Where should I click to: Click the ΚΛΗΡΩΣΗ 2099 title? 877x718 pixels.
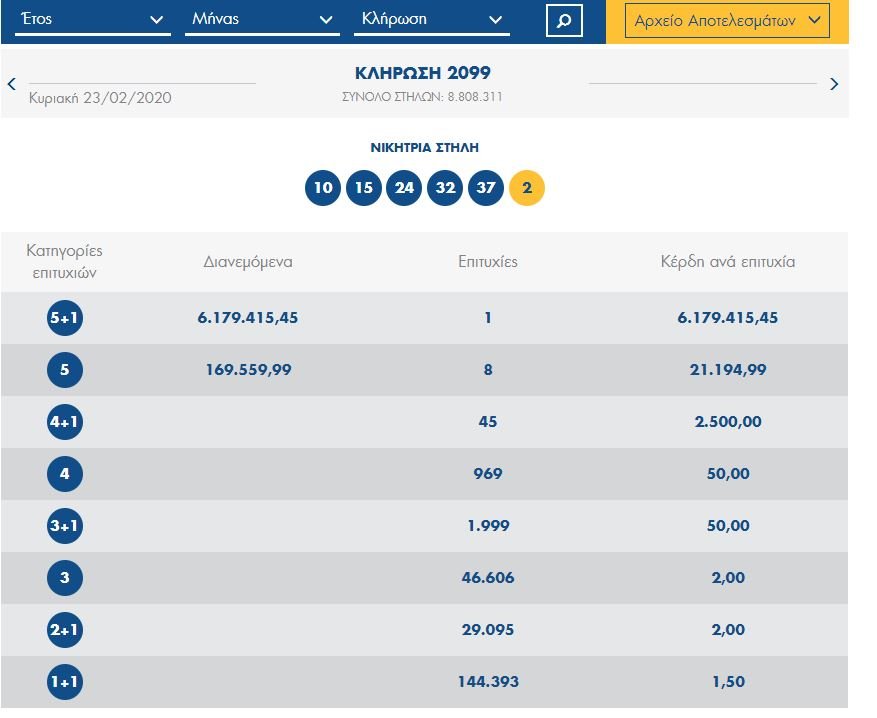point(423,73)
